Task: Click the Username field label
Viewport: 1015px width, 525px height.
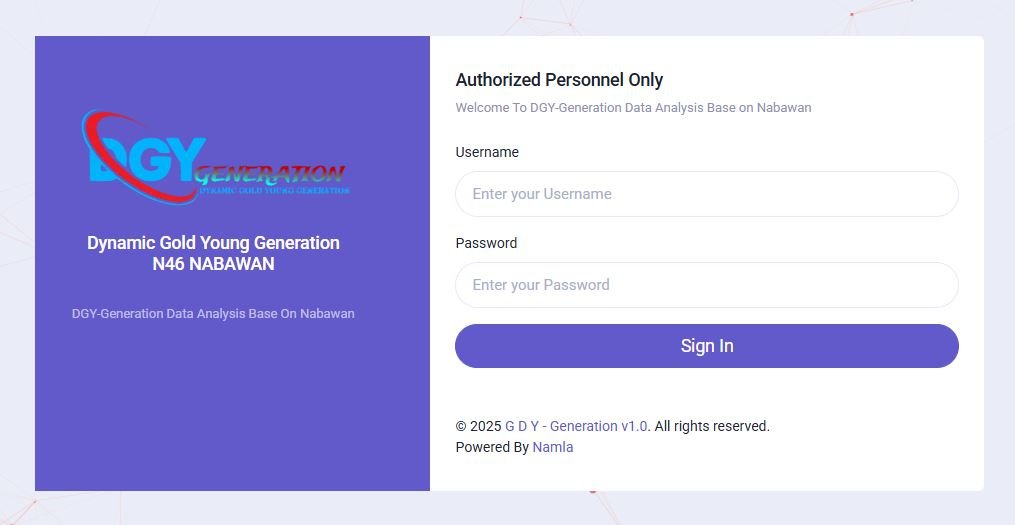Action: pos(487,152)
